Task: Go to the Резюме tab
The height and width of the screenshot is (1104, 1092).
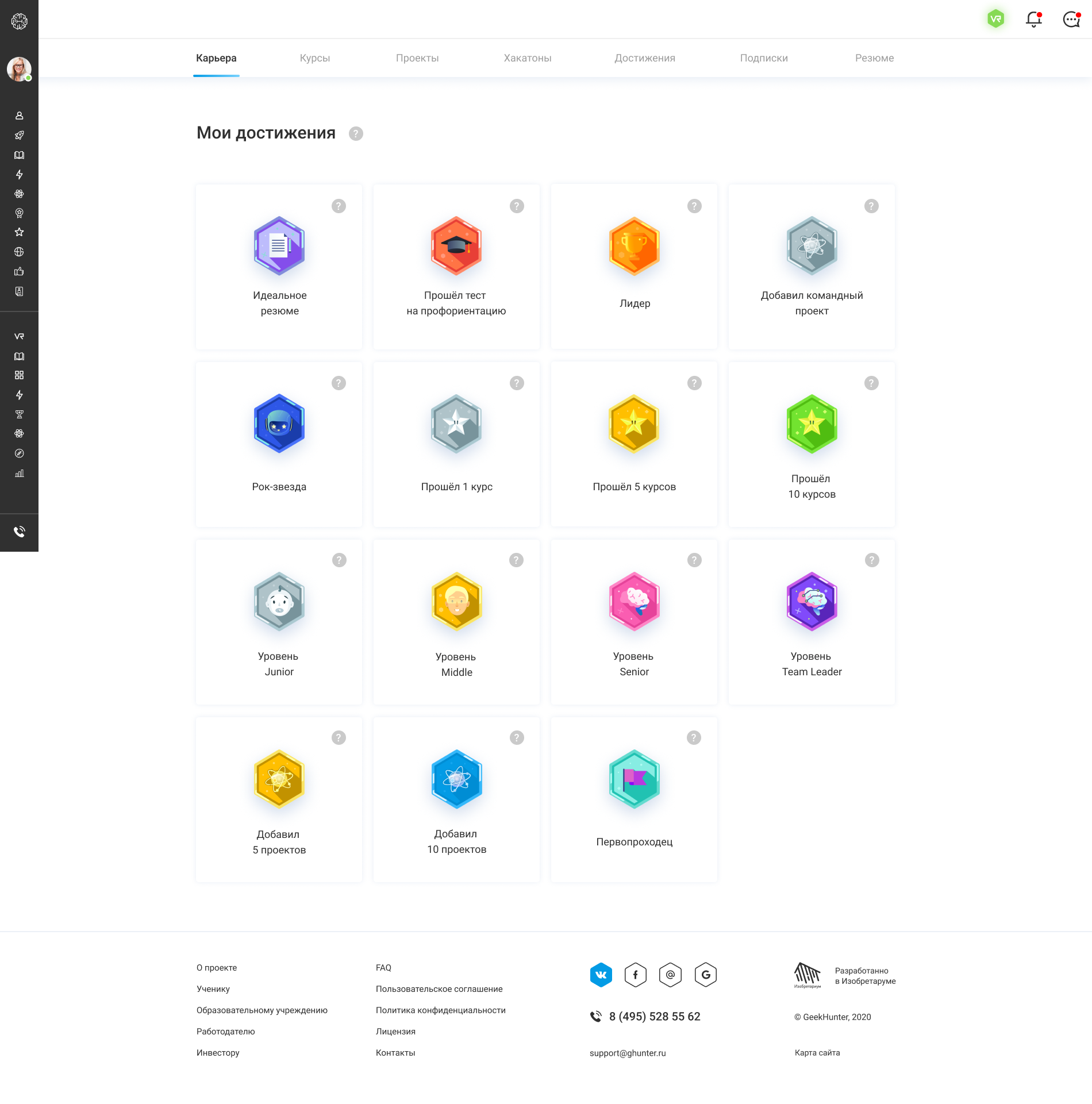Action: coord(874,58)
